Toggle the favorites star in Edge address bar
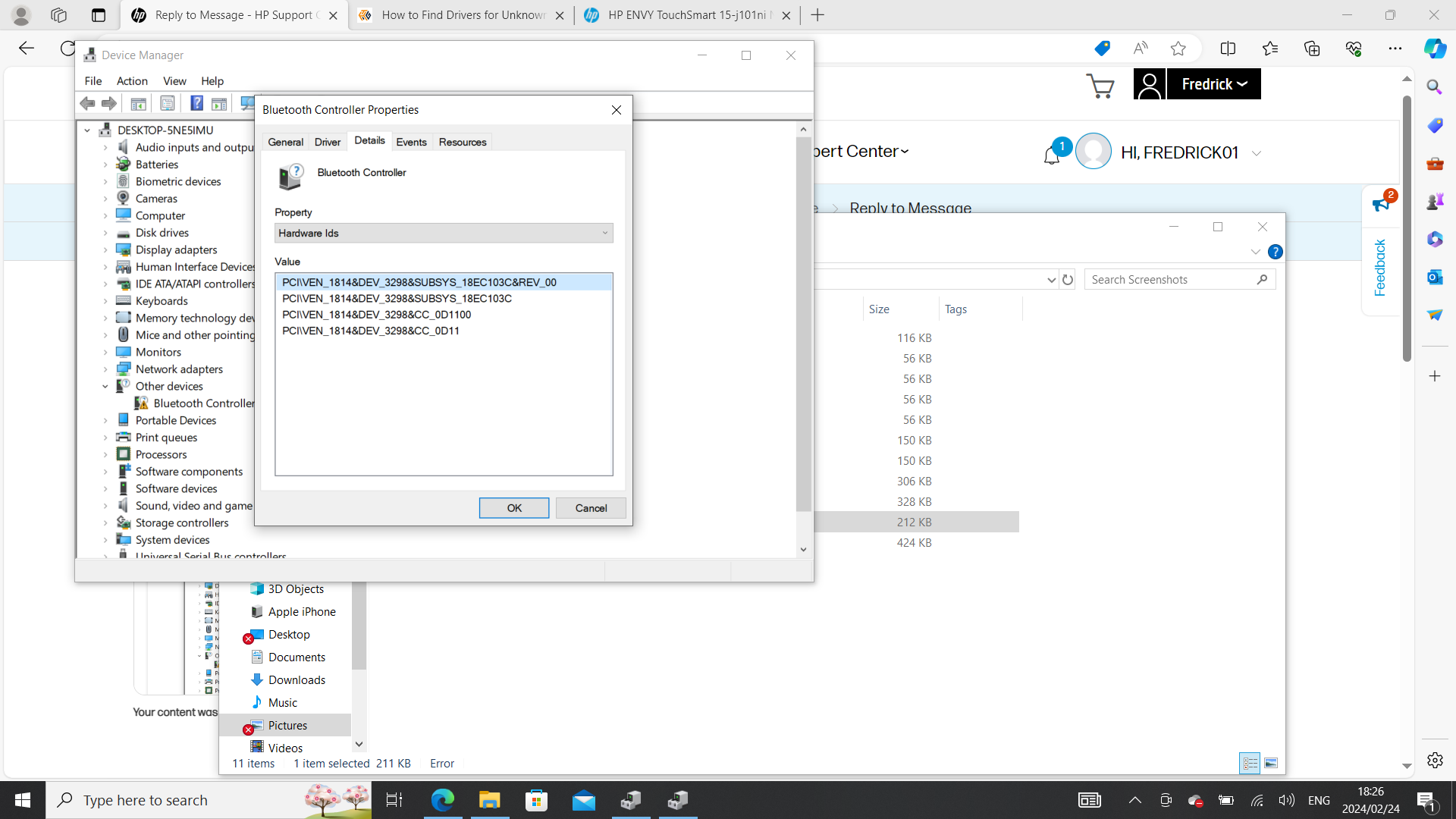Image resolution: width=1456 pixels, height=819 pixels. click(1178, 48)
